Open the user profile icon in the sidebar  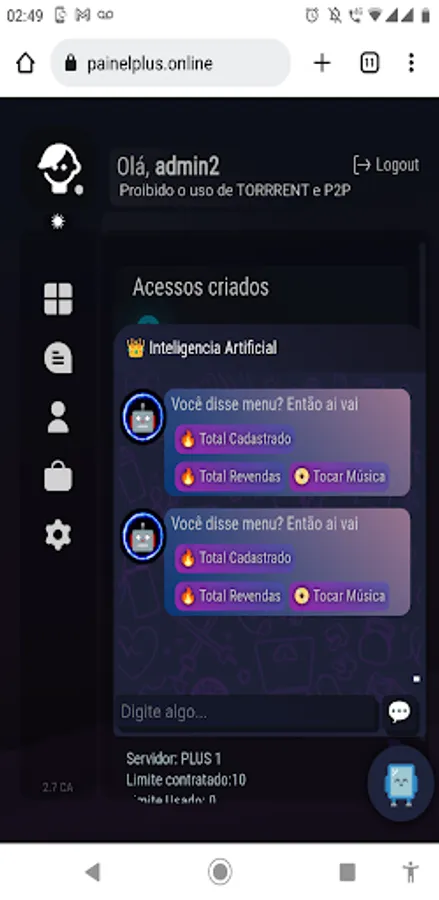[x=58, y=417]
